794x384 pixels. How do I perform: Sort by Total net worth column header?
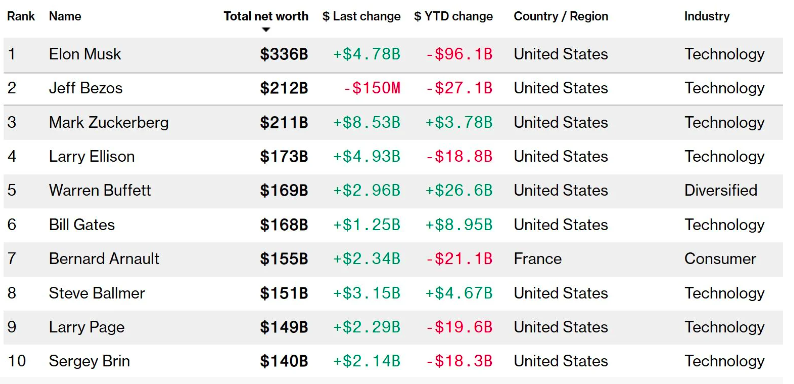point(266,16)
